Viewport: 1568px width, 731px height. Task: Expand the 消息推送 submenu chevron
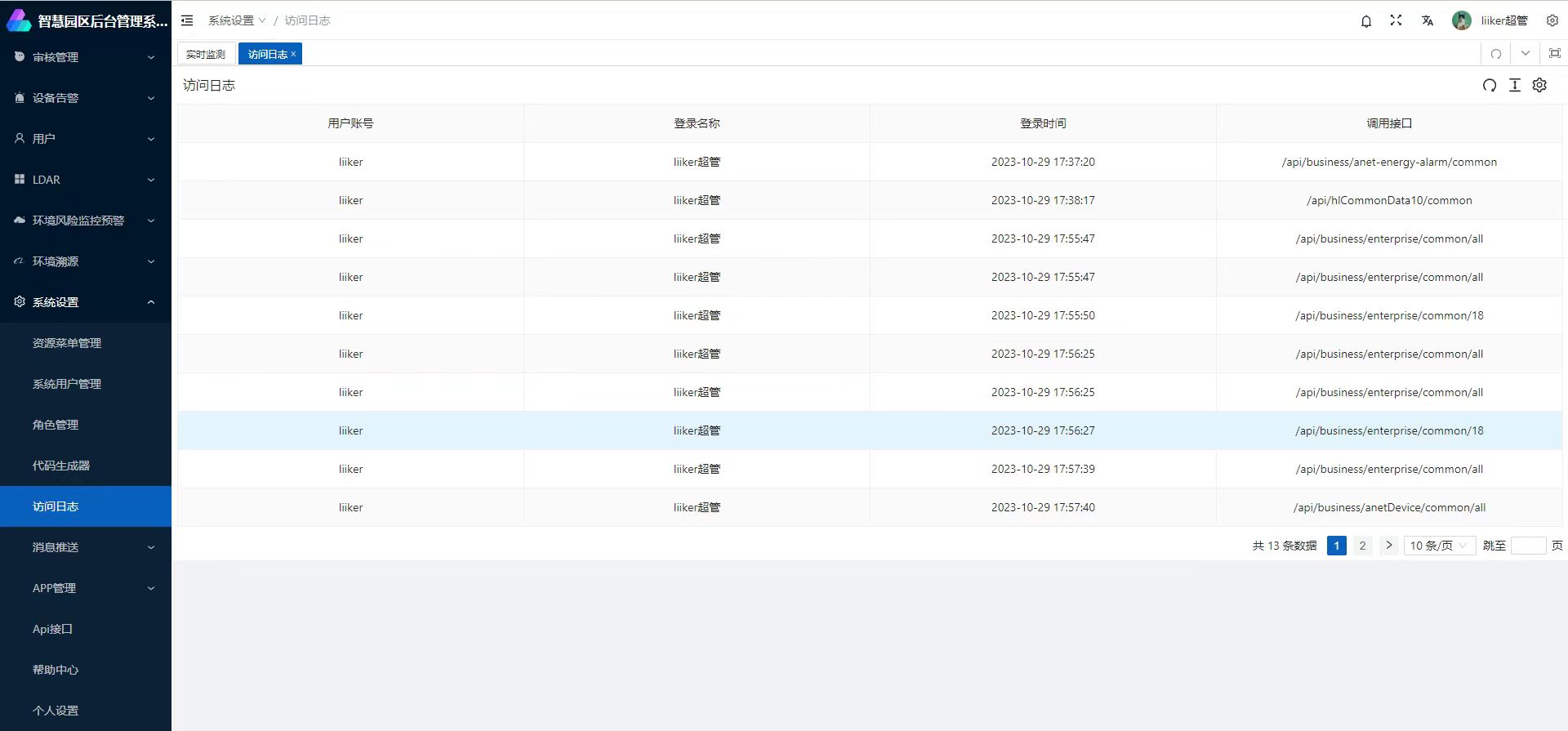151,547
